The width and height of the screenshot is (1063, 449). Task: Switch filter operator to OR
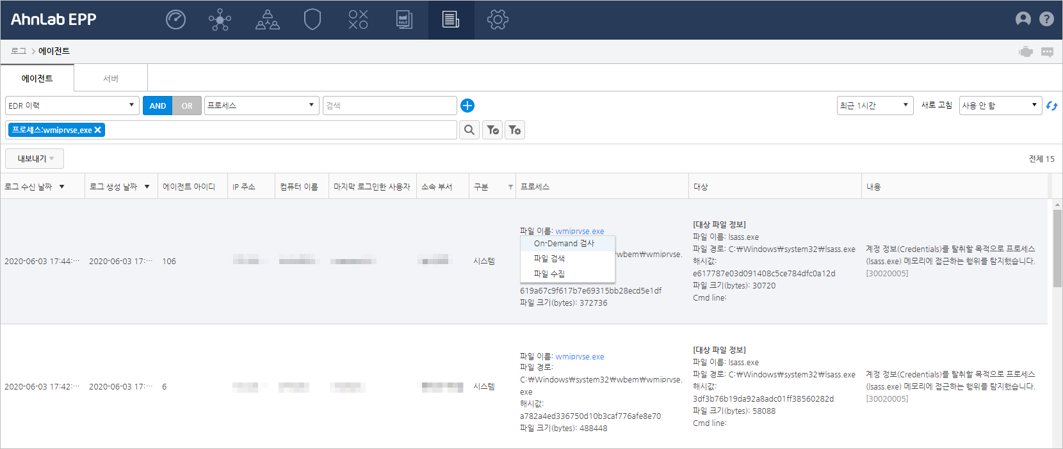coord(187,106)
